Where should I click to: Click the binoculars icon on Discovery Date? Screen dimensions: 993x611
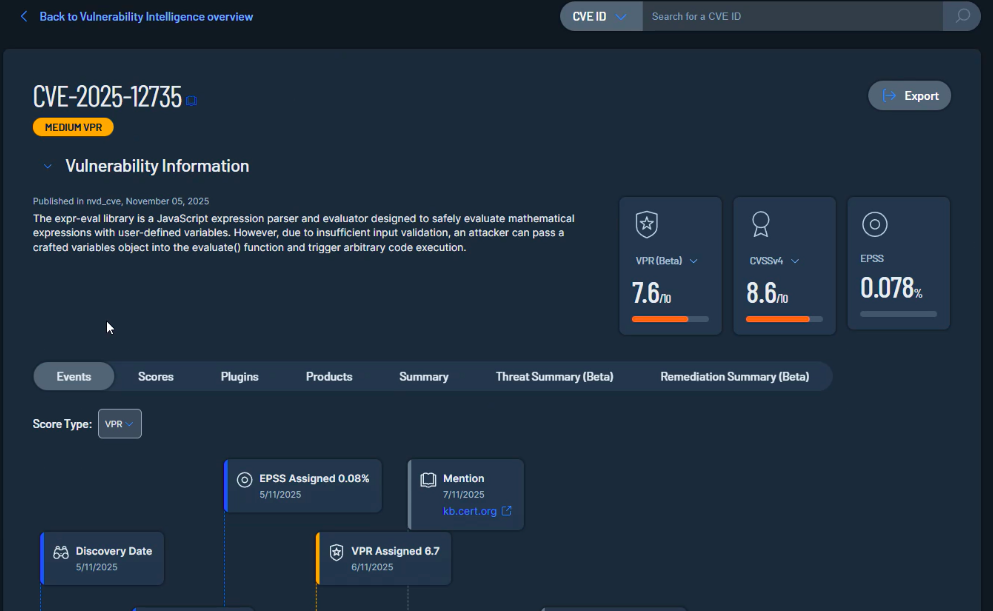tap(61, 551)
